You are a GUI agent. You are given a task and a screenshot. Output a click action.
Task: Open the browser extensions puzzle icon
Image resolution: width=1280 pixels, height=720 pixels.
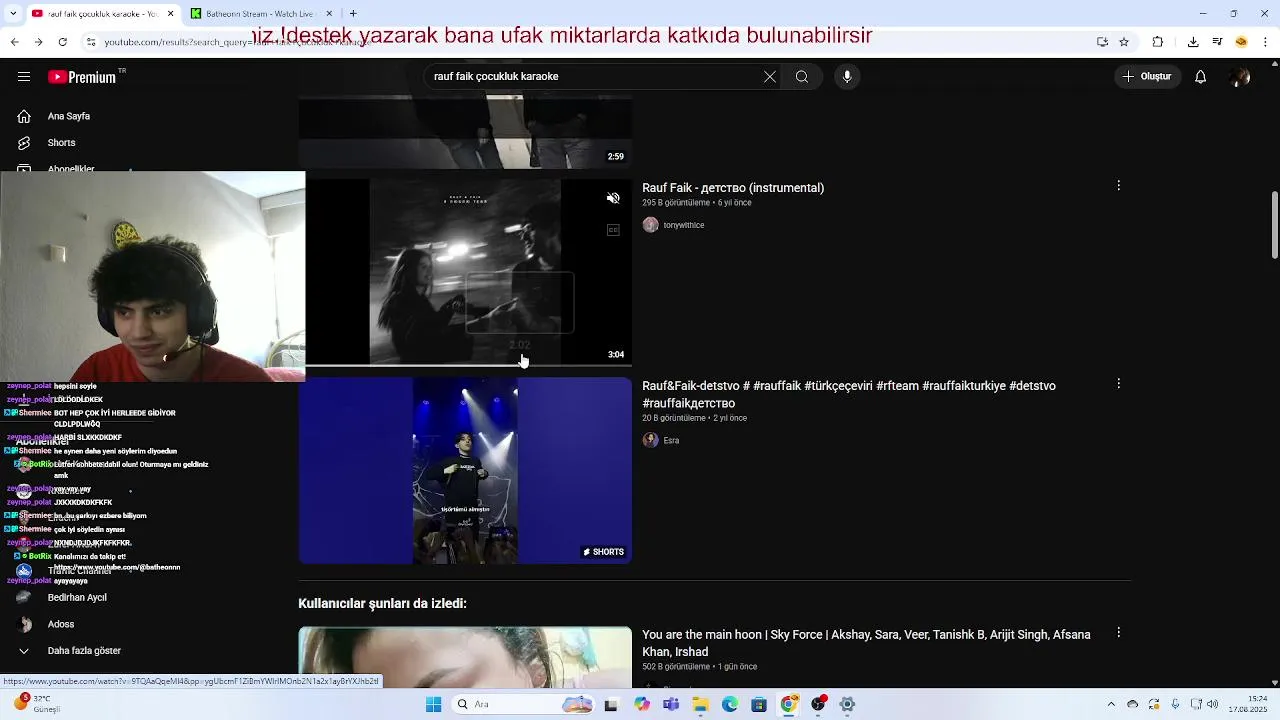(x=1158, y=42)
